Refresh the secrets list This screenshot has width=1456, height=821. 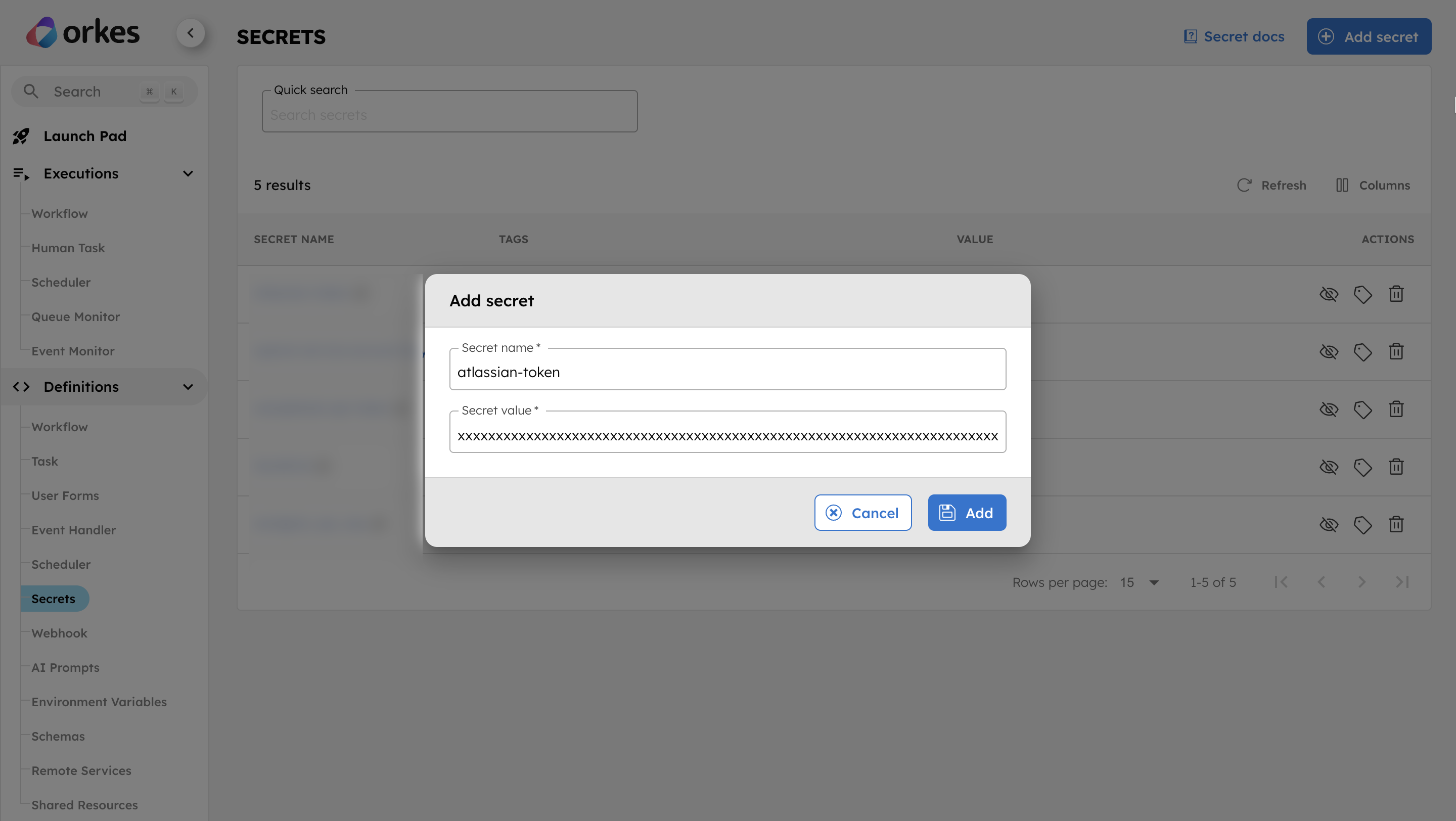1271,186
